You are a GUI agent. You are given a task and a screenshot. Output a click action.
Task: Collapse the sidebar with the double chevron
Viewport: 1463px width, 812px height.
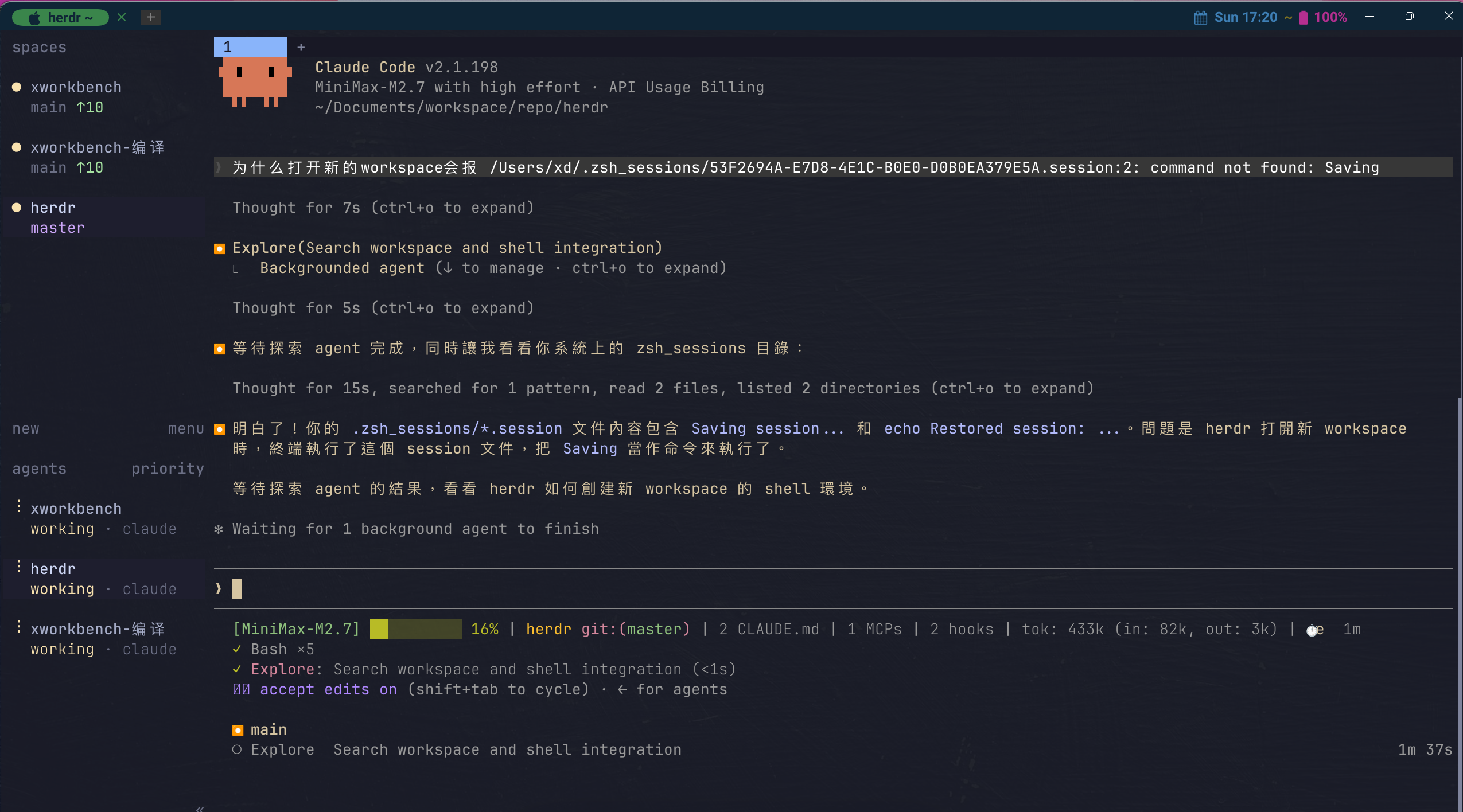pyautogui.click(x=200, y=808)
